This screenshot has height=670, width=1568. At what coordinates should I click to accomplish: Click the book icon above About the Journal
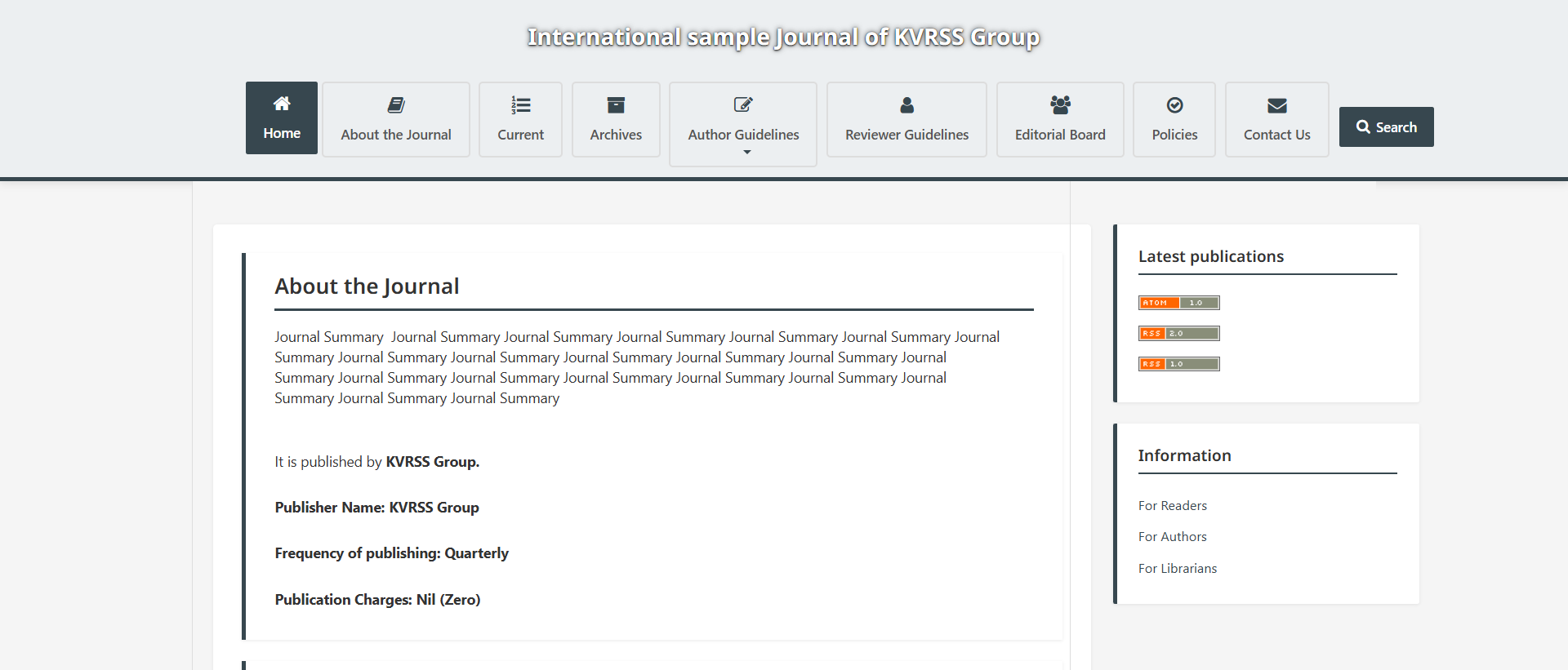pyautogui.click(x=396, y=104)
